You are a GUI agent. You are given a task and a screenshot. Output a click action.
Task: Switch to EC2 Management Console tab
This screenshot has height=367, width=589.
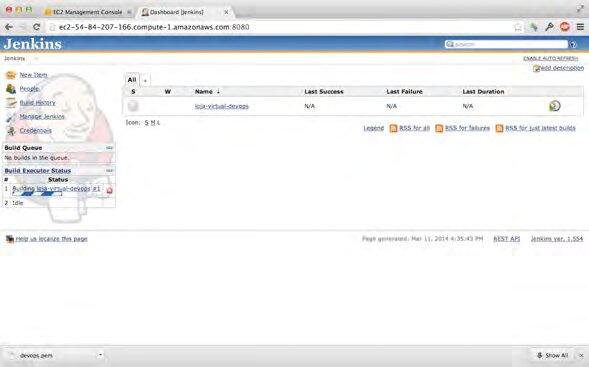[x=87, y=12]
